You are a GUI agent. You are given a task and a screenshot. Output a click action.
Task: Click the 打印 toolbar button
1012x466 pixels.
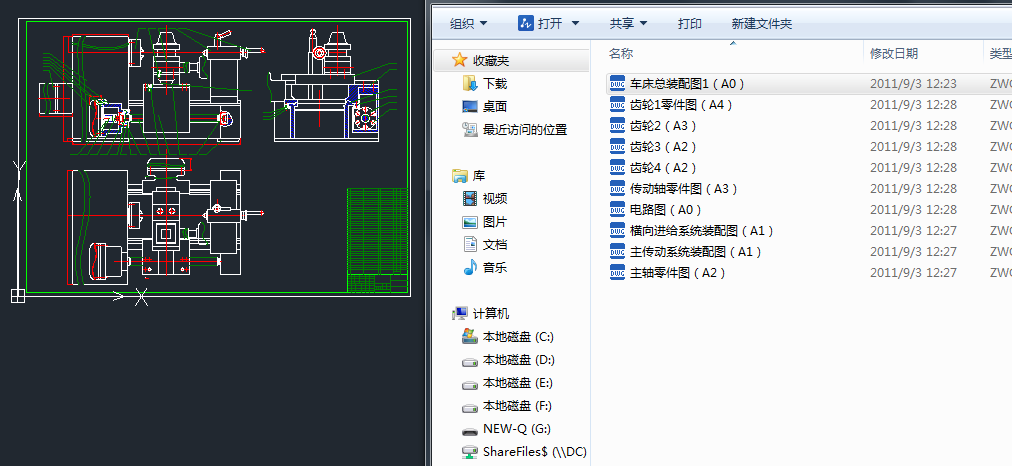click(x=690, y=23)
